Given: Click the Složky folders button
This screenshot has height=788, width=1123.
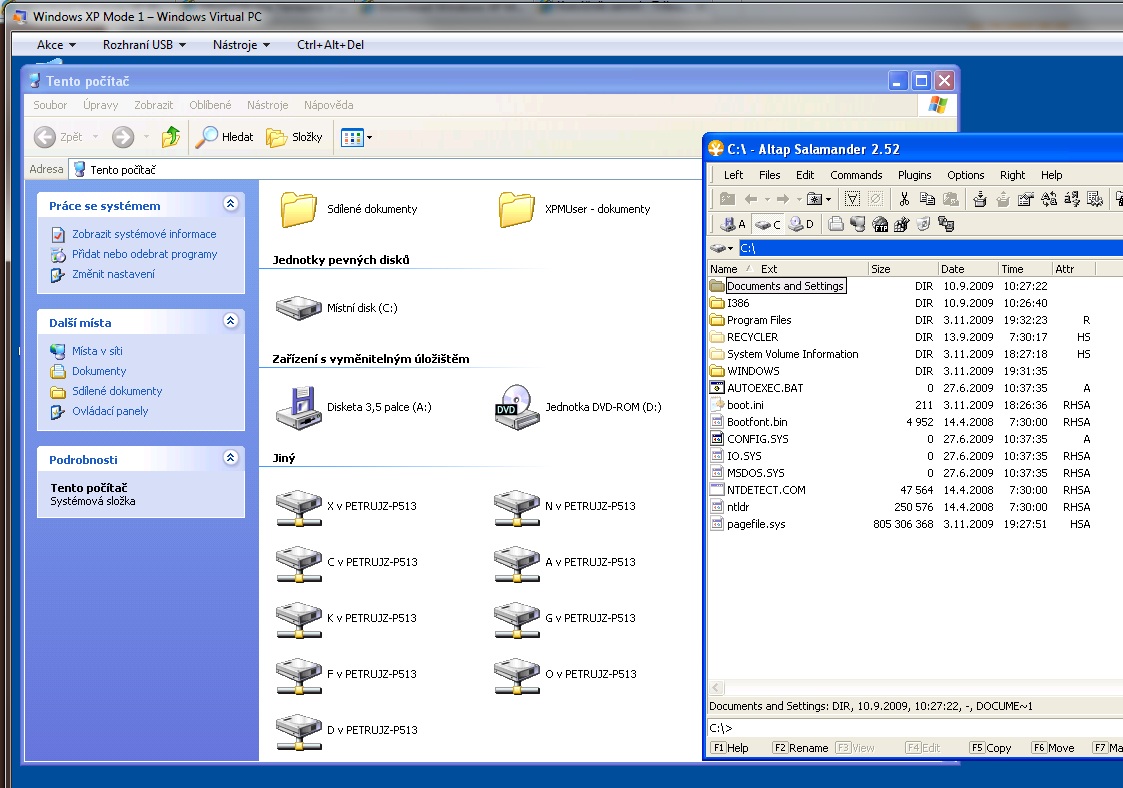Looking at the screenshot, I should point(294,137).
